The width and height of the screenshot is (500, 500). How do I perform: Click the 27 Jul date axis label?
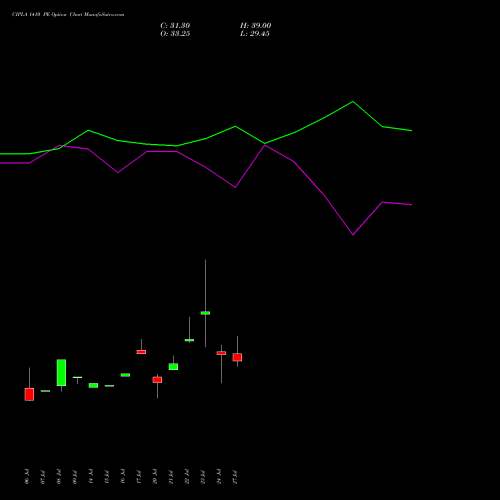click(x=235, y=476)
